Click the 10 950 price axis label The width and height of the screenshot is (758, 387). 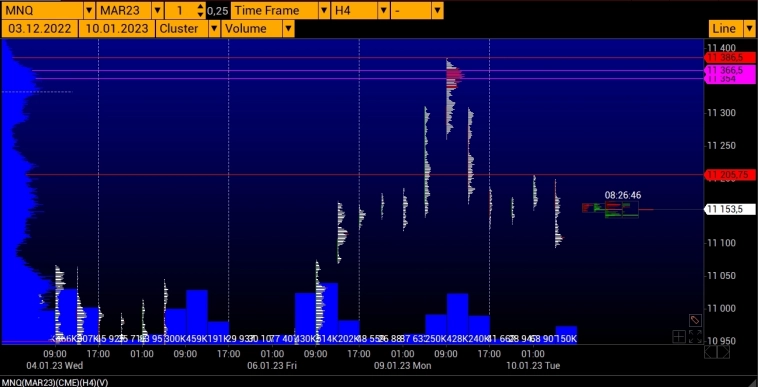[x=722, y=340]
